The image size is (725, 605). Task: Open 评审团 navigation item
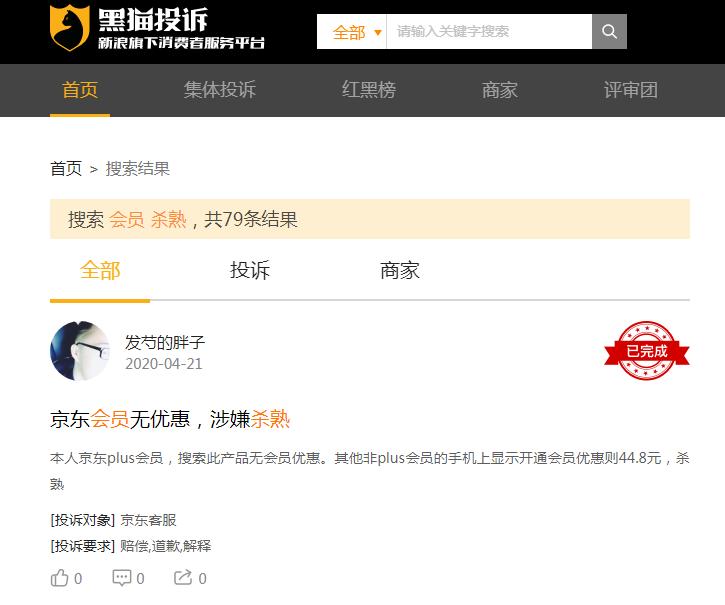tap(631, 90)
